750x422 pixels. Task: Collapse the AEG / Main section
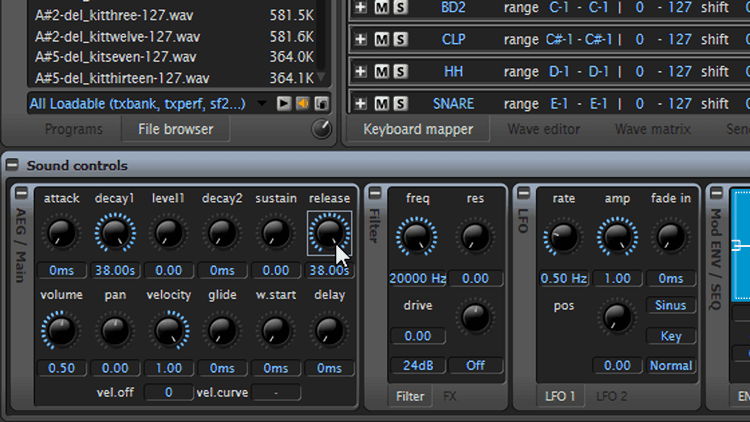pos(21,193)
